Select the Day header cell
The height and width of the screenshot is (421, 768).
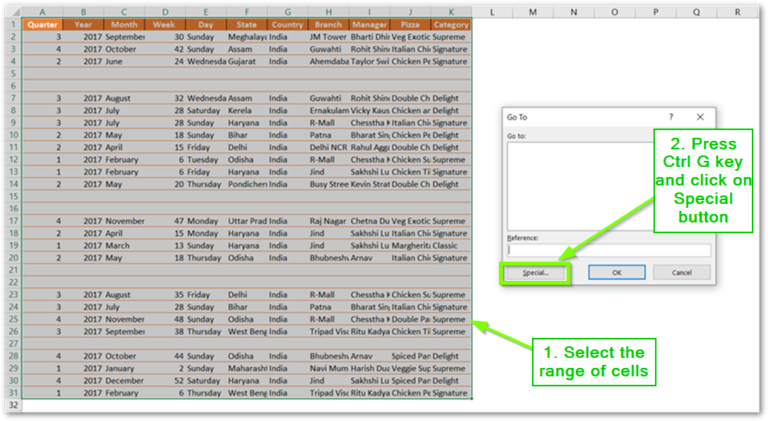pos(206,24)
